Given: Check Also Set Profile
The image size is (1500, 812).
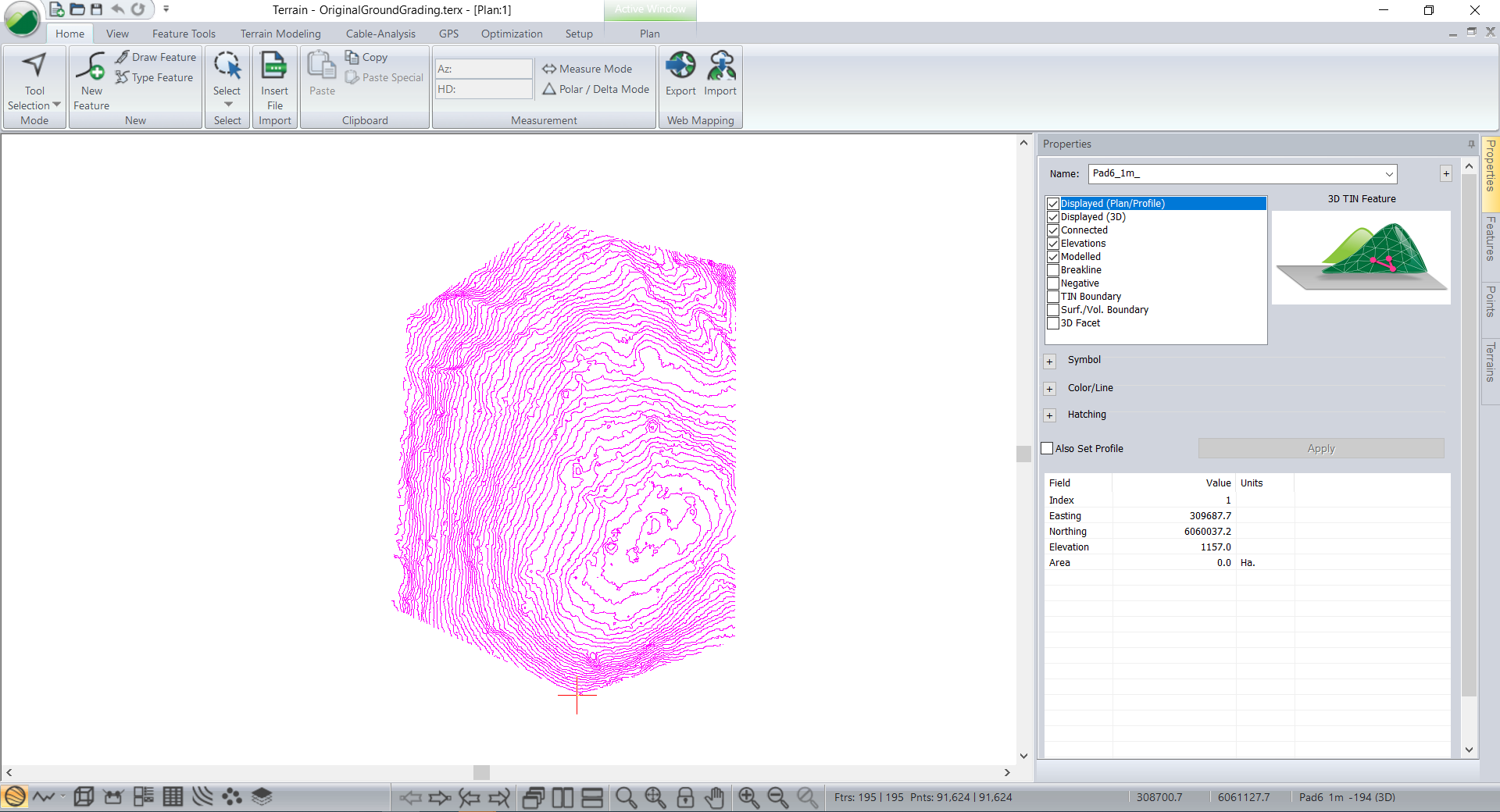Looking at the screenshot, I should click(1048, 448).
